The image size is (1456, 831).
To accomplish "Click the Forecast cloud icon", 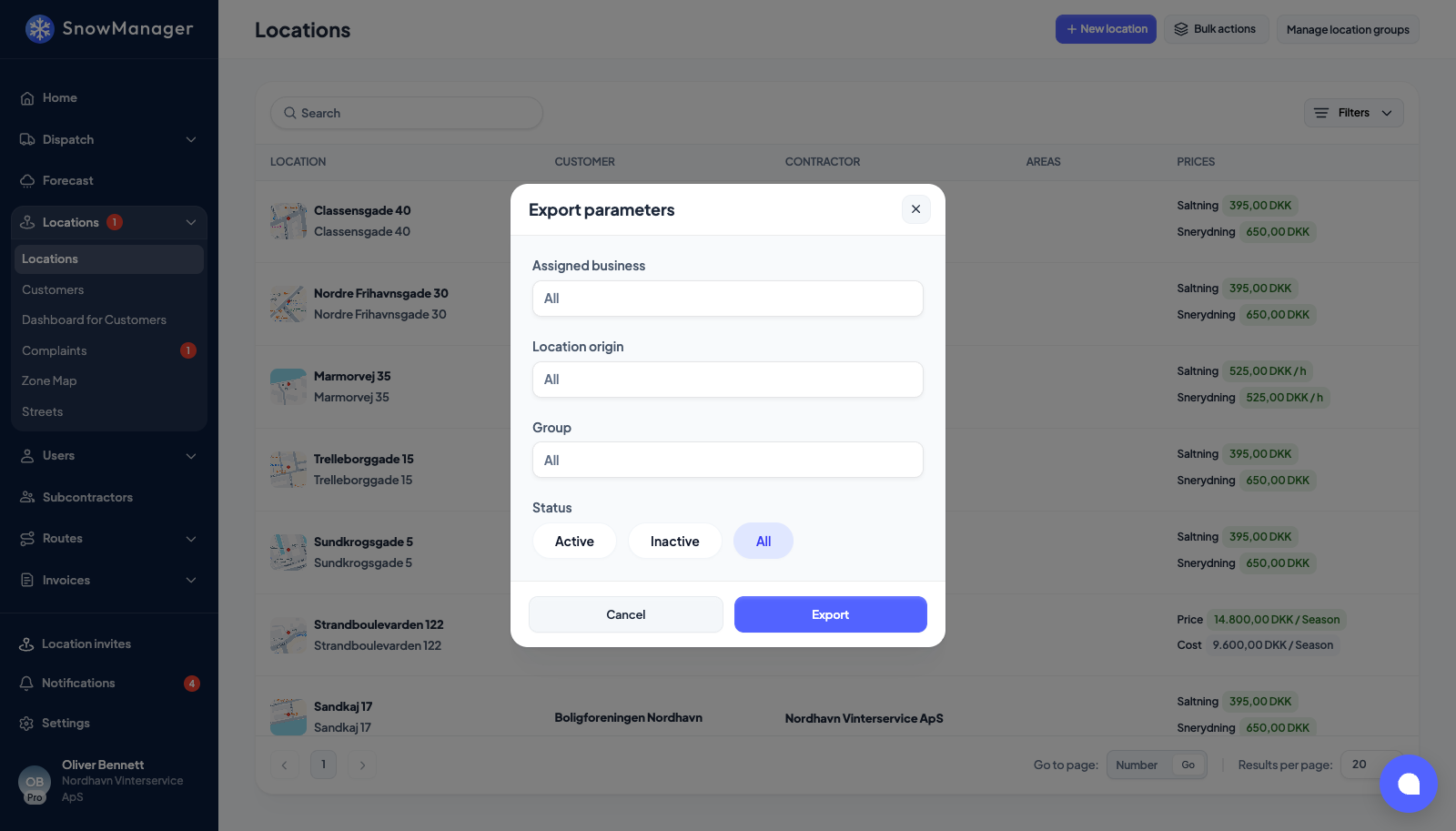I will [27, 180].
